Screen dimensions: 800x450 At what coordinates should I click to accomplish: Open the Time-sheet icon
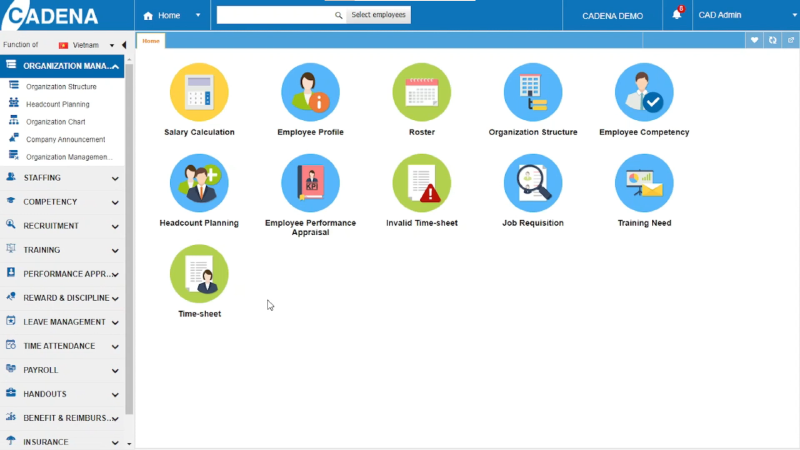199,274
